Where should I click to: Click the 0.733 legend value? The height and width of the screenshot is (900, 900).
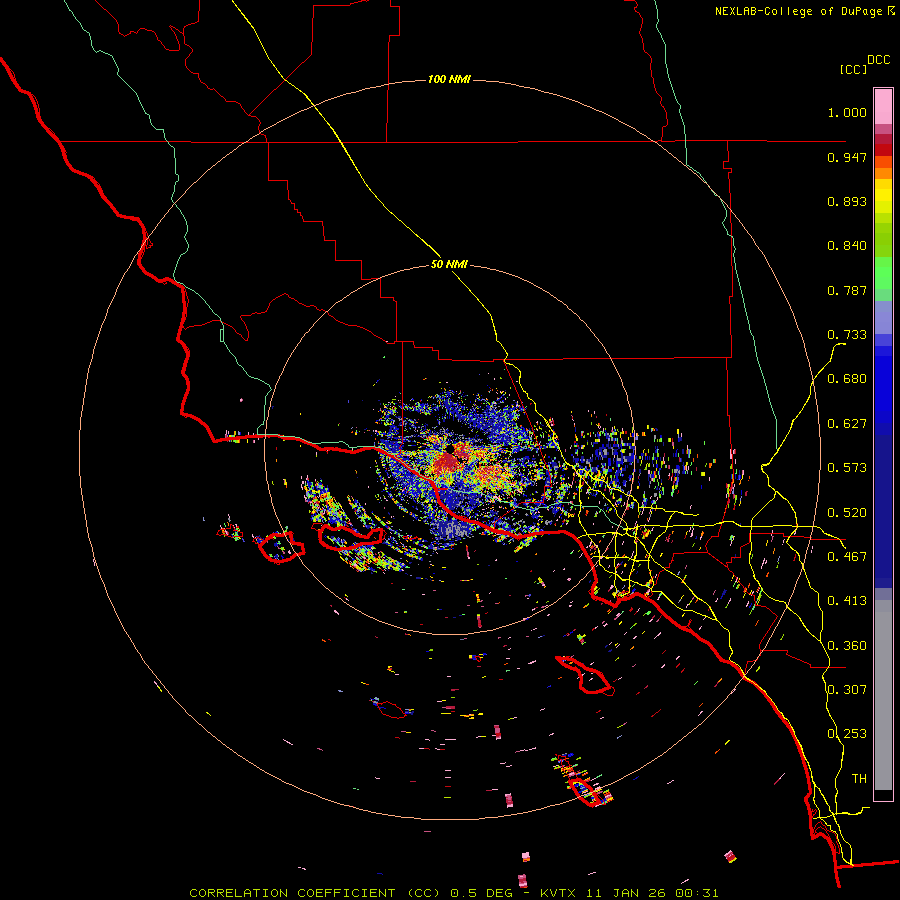click(x=847, y=335)
